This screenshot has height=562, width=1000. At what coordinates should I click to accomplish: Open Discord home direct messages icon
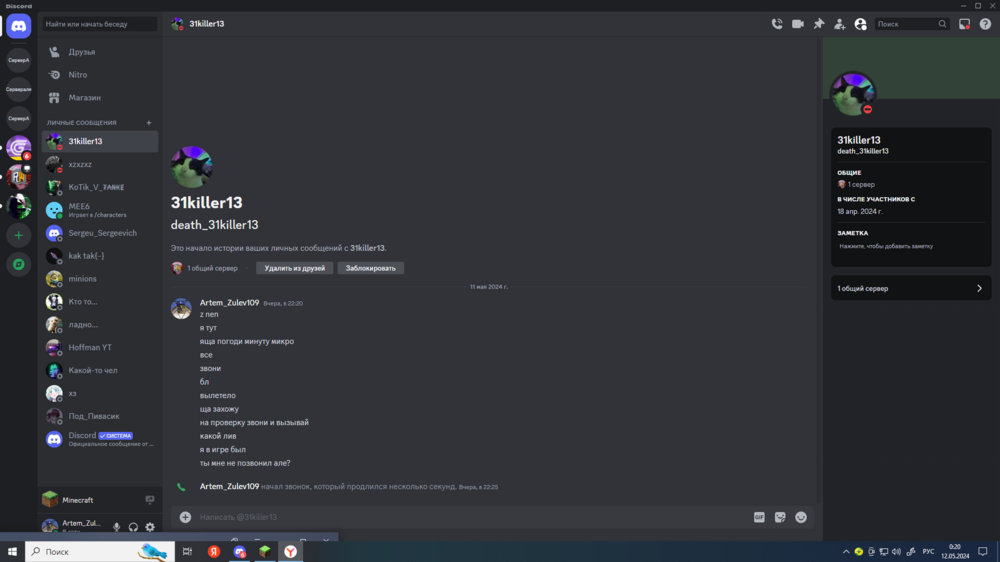pyautogui.click(x=18, y=26)
